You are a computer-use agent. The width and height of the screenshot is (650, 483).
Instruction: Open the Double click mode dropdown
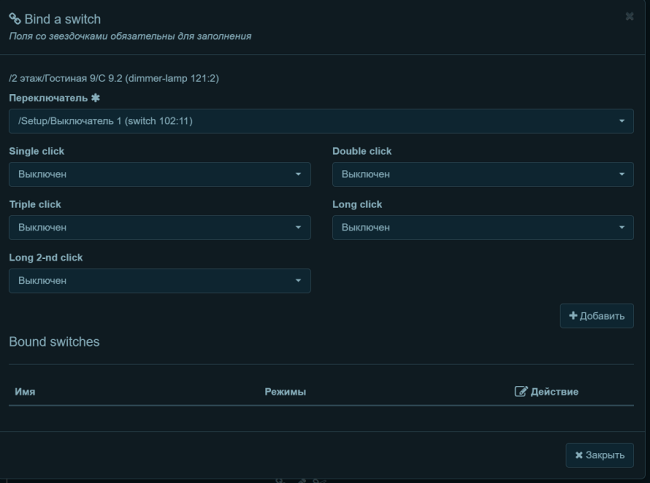tap(482, 174)
